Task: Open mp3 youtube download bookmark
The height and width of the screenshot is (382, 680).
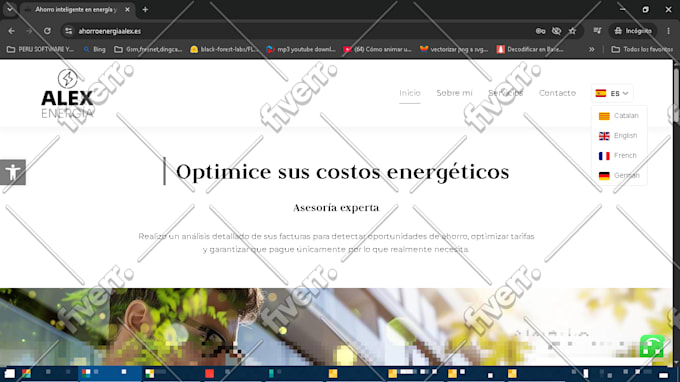Action: pyautogui.click(x=301, y=49)
